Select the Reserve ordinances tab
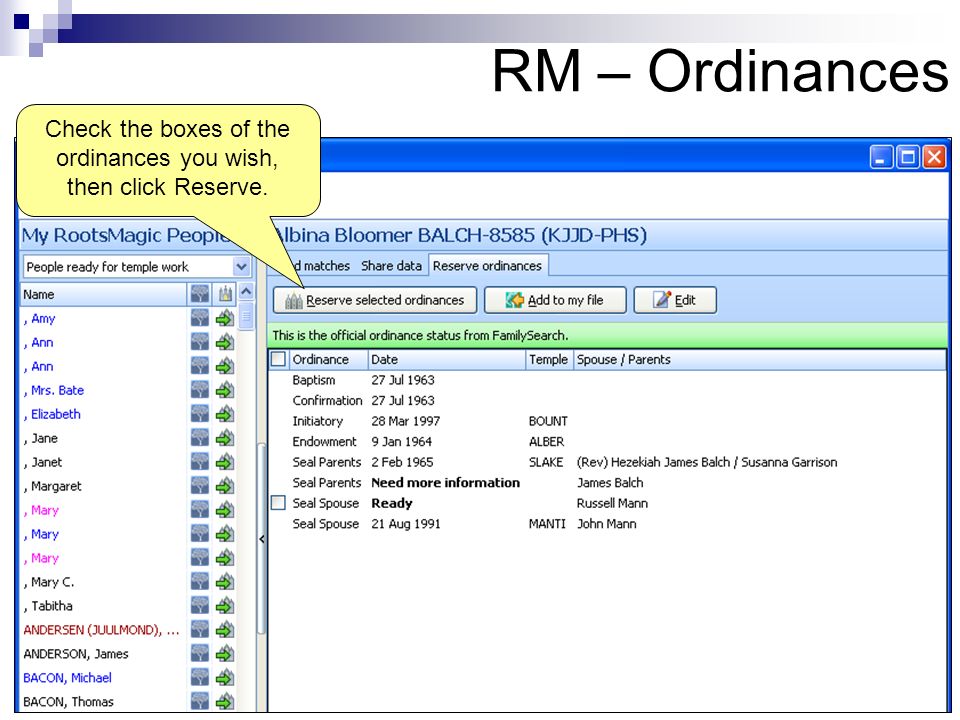The width and height of the screenshot is (960, 720). 487,266
